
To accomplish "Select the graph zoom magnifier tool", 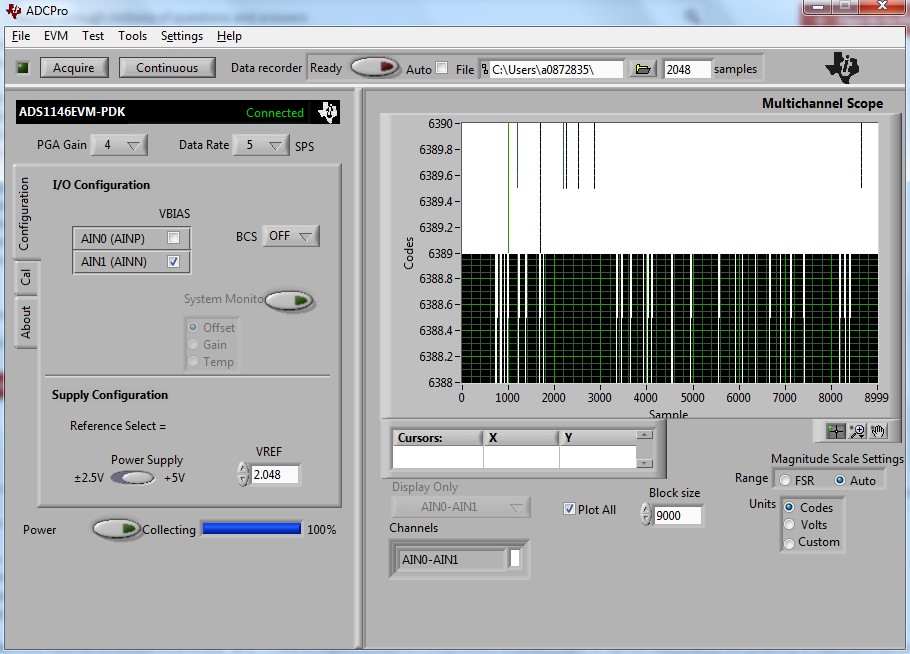I will tap(857, 431).
